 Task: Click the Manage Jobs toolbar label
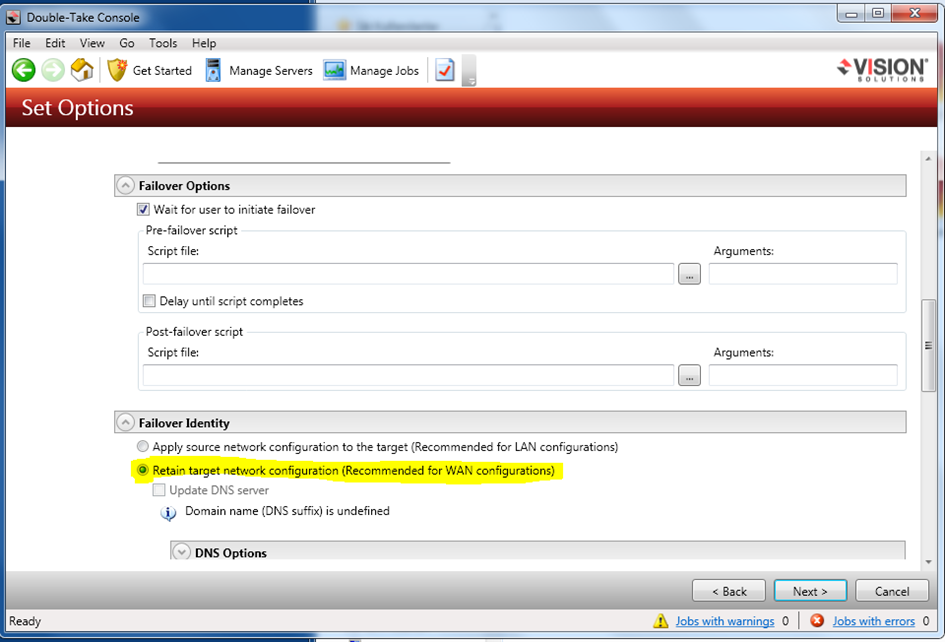tap(385, 71)
